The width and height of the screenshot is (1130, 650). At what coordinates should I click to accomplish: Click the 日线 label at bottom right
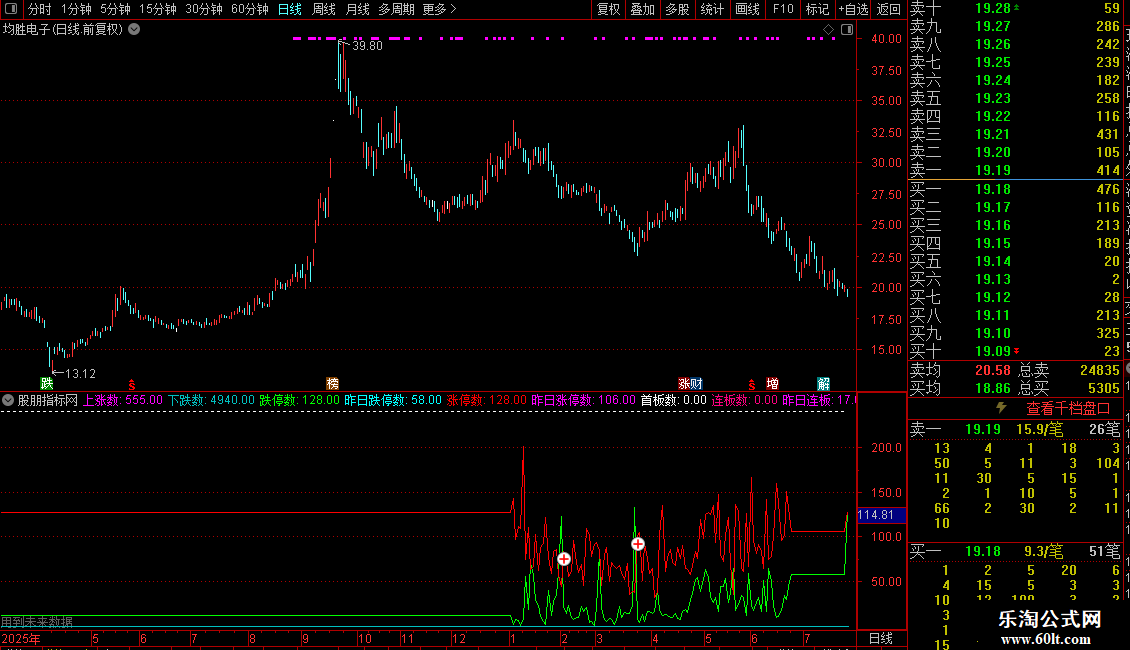[x=881, y=638]
